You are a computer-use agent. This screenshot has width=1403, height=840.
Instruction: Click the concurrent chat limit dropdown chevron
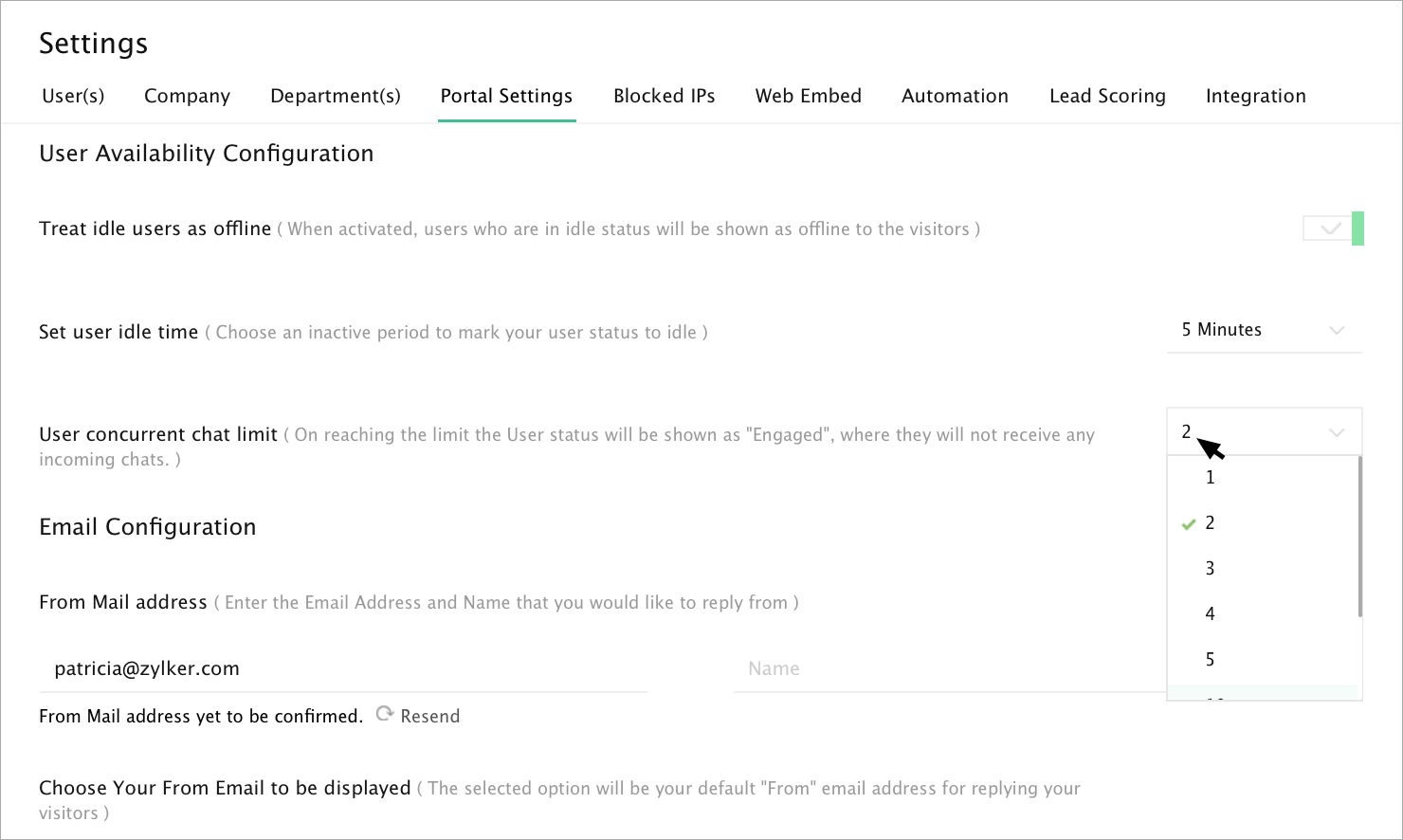(x=1337, y=432)
